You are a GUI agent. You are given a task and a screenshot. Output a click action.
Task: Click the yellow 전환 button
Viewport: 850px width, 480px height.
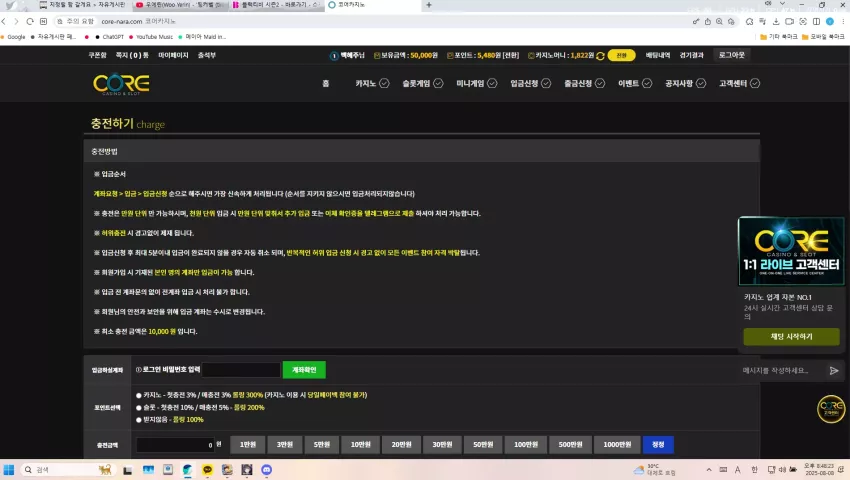(x=621, y=55)
